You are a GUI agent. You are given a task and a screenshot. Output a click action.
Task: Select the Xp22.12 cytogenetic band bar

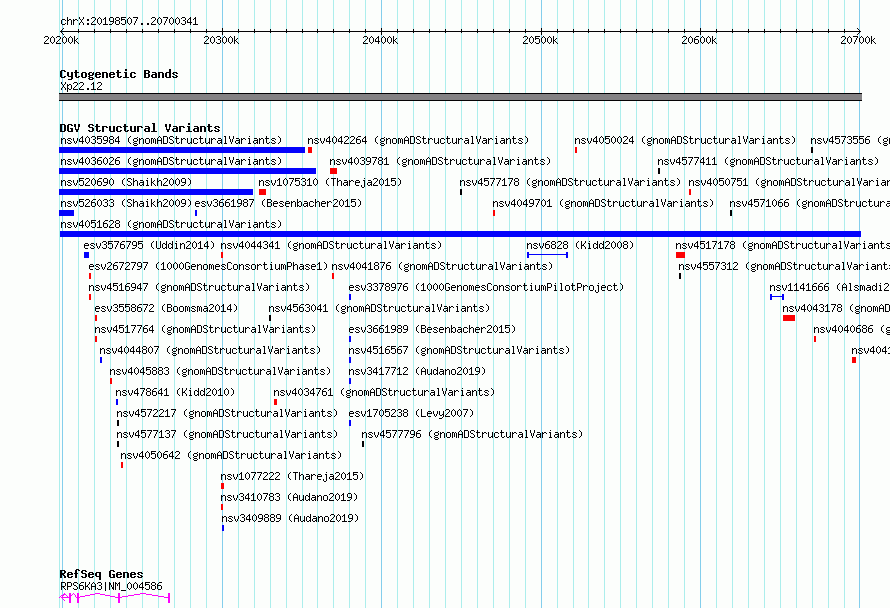click(x=460, y=97)
